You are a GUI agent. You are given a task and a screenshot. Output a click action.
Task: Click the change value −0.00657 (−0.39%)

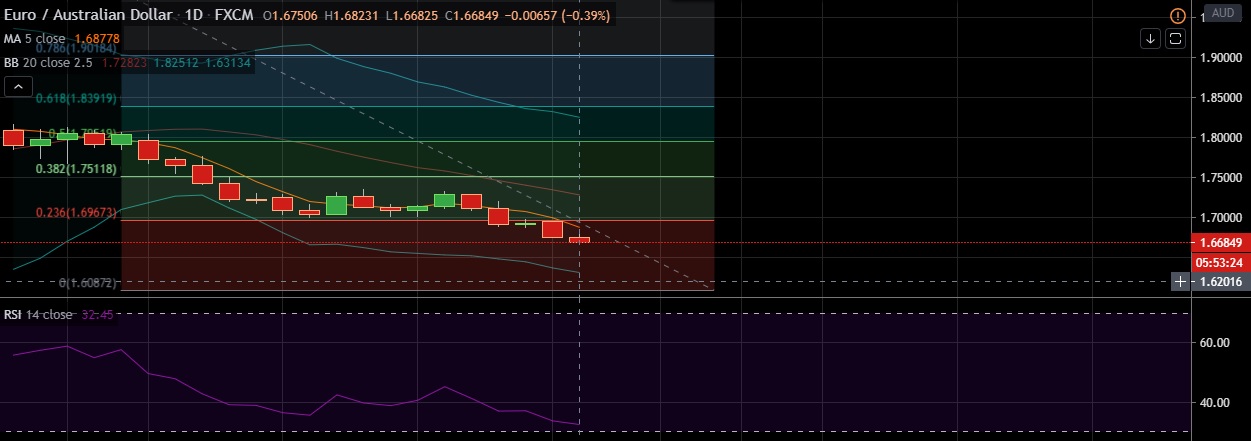557,17
